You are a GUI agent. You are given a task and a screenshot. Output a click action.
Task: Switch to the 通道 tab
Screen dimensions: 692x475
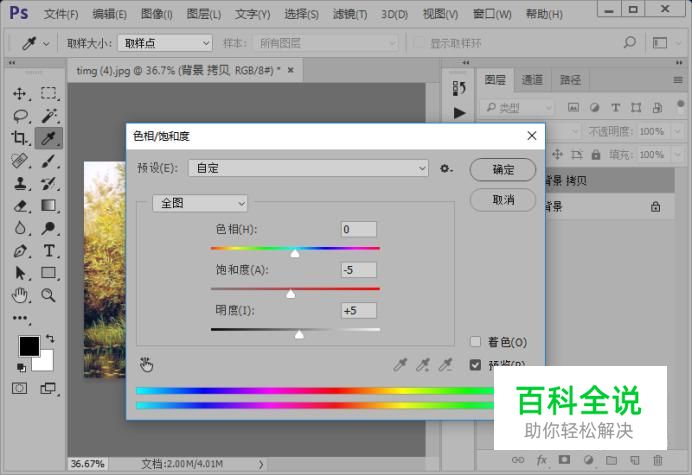pyautogui.click(x=532, y=80)
